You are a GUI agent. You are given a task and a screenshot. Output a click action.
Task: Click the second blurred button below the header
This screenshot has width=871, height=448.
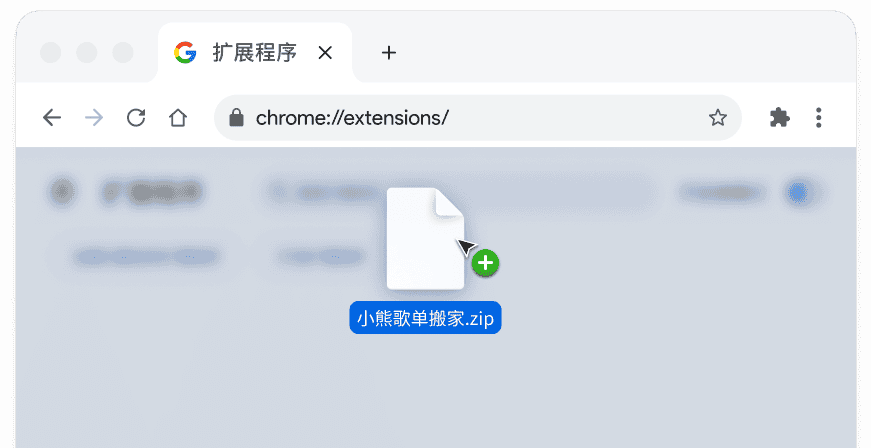320,256
